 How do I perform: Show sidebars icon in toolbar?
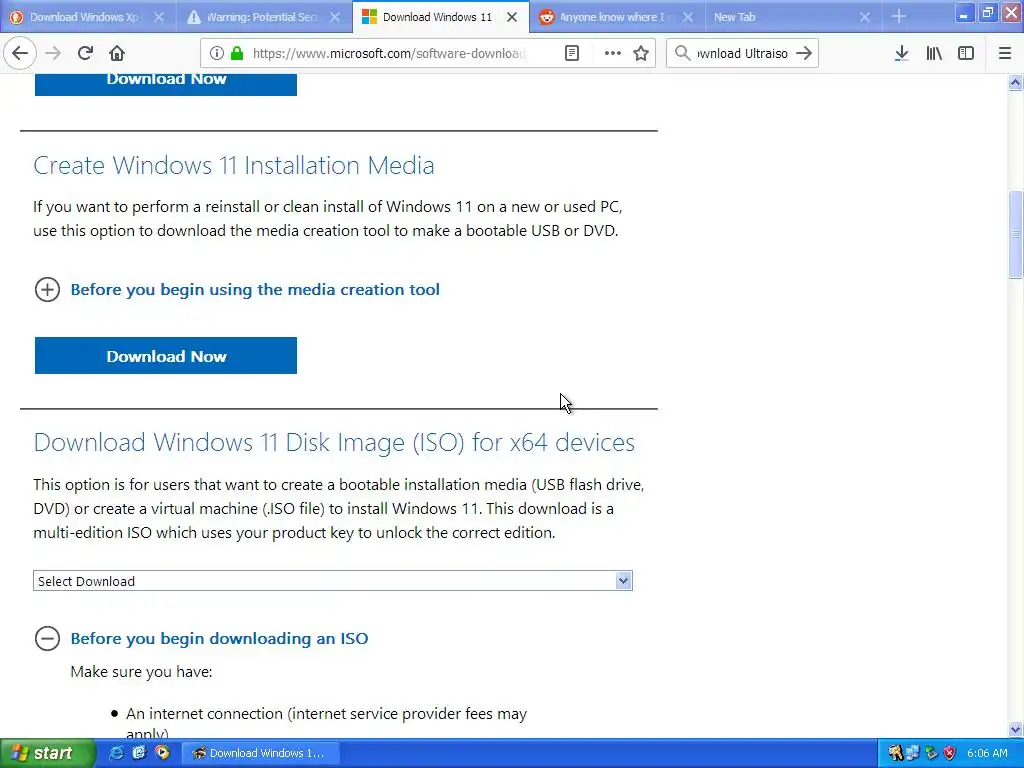point(966,54)
